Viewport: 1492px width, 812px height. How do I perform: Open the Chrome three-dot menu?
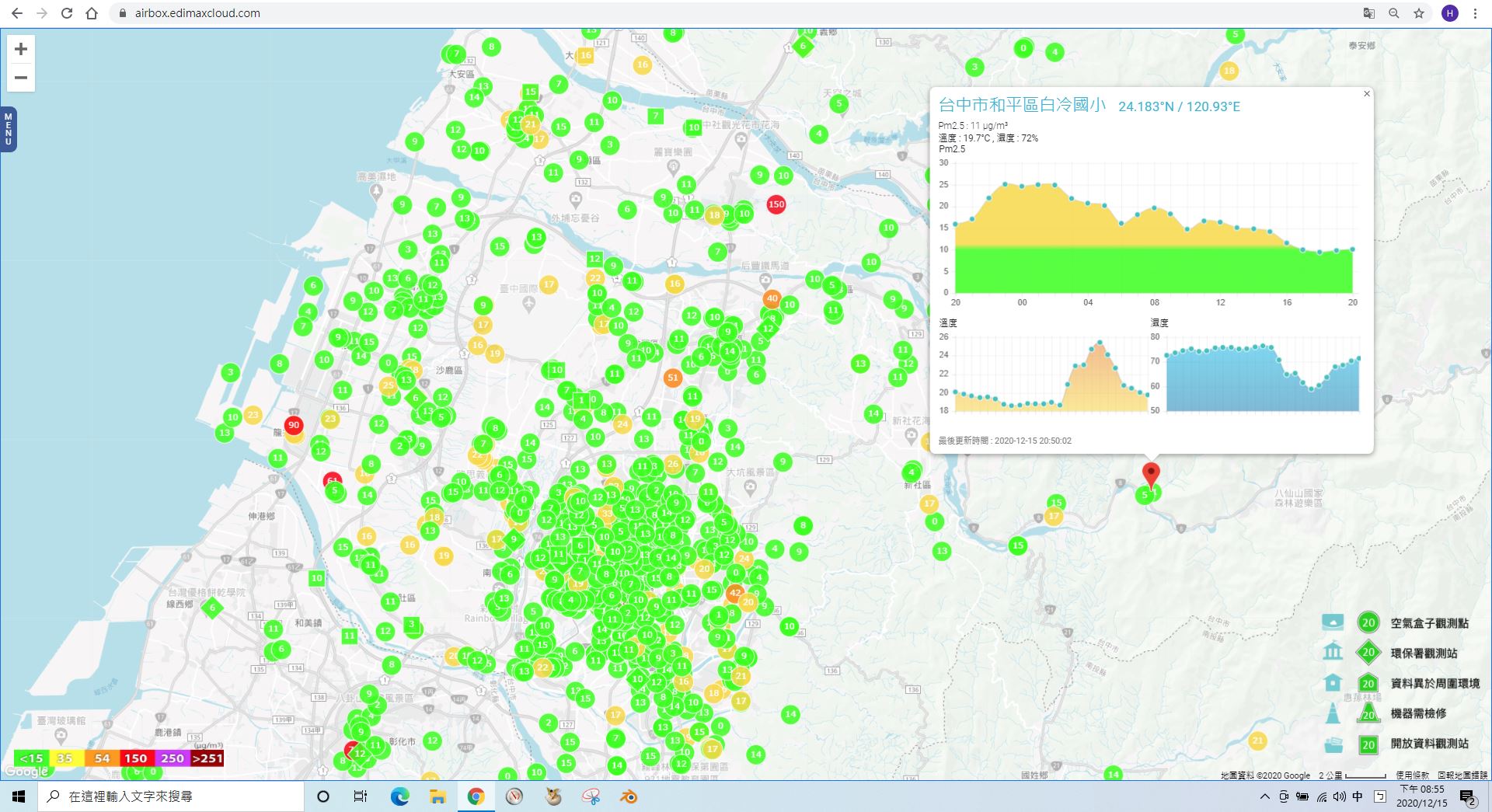tap(1475, 13)
